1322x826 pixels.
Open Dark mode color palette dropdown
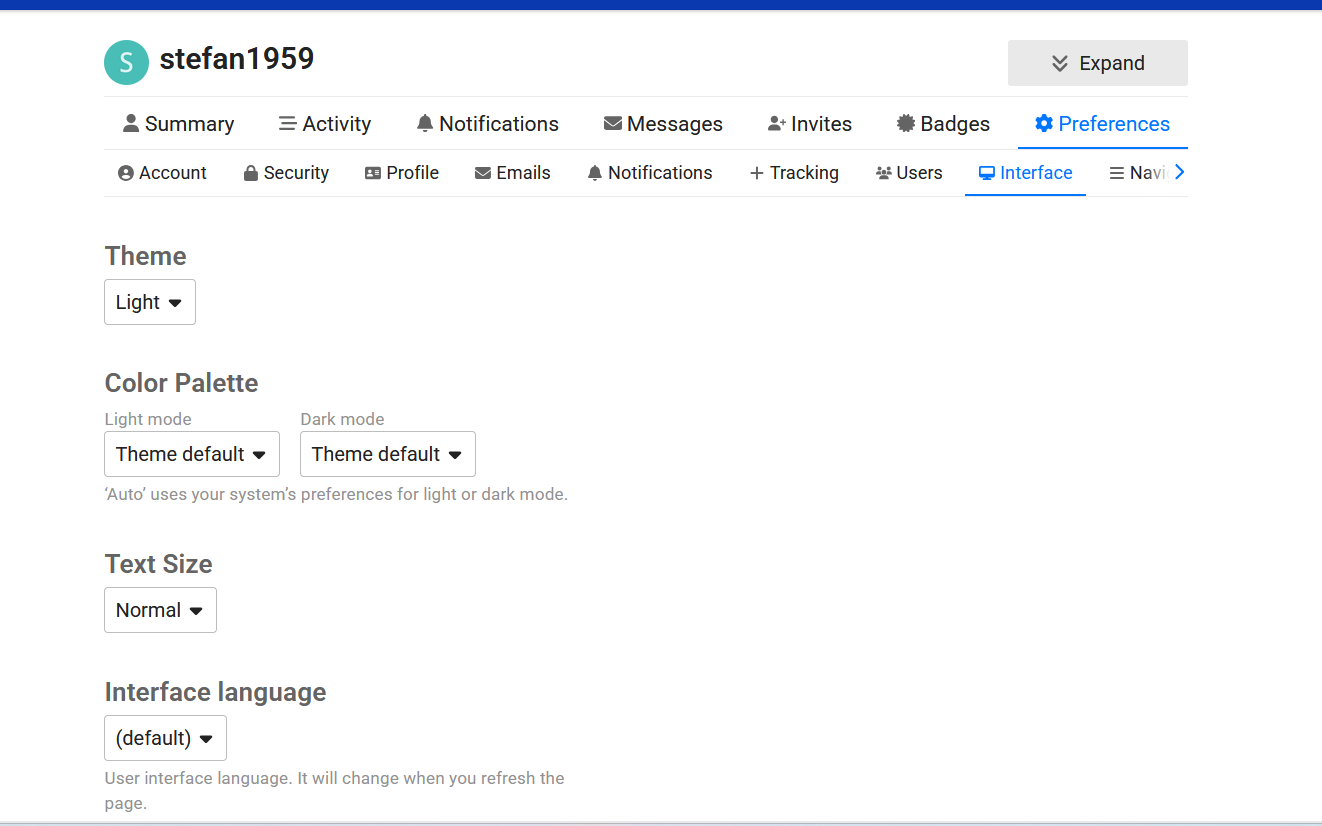click(388, 454)
